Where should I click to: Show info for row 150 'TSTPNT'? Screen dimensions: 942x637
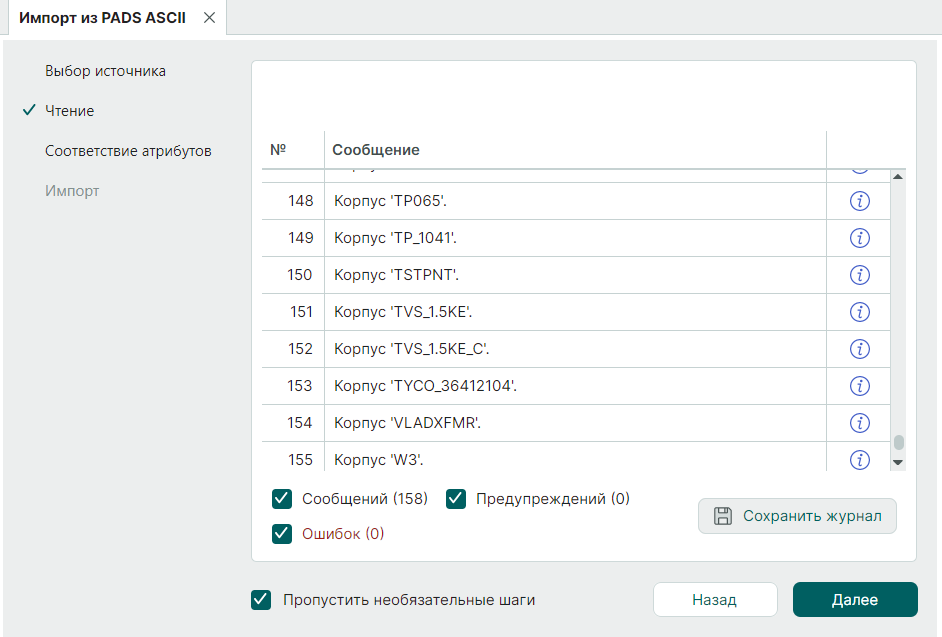click(x=858, y=275)
